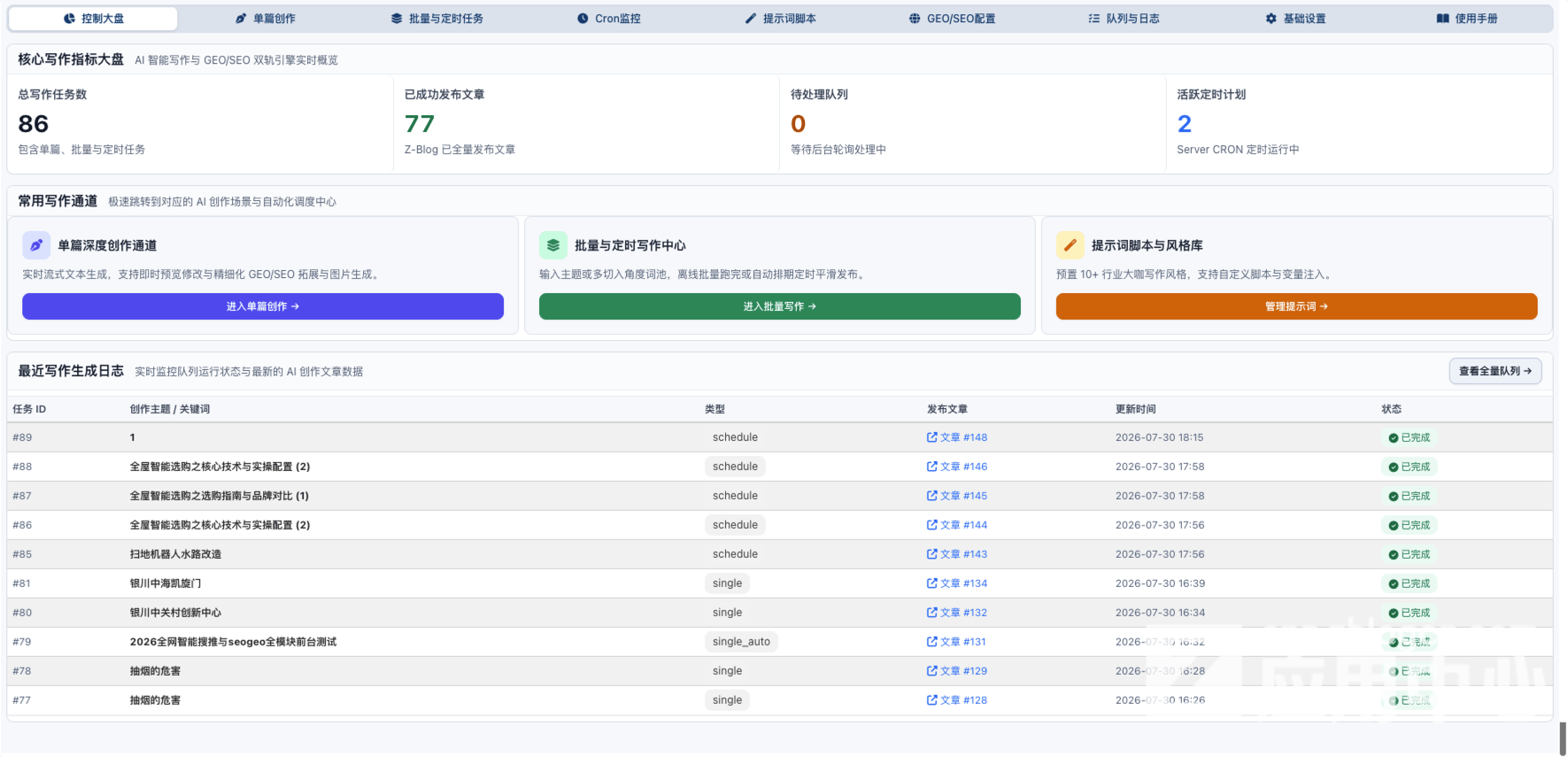Viewport: 1568px width, 757px height.
Task: Open the 队列与日志 tab
Action: 1124,19
